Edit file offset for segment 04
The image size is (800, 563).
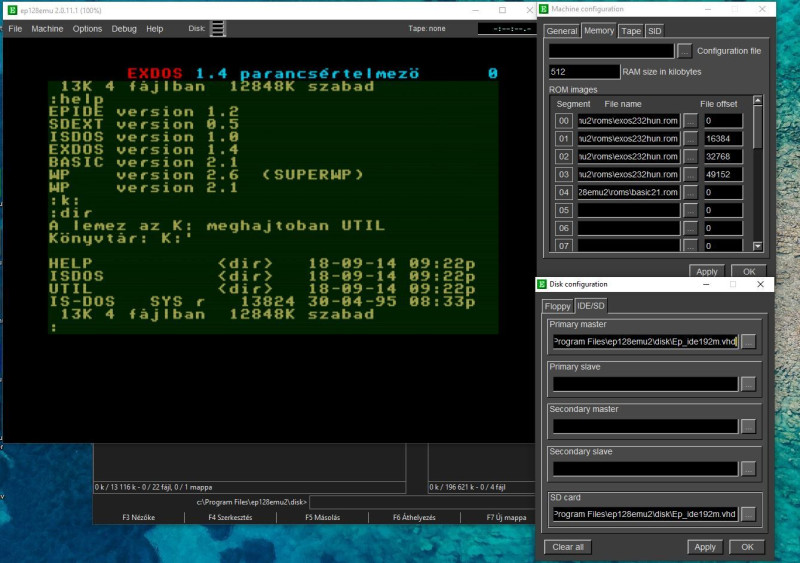(723, 192)
